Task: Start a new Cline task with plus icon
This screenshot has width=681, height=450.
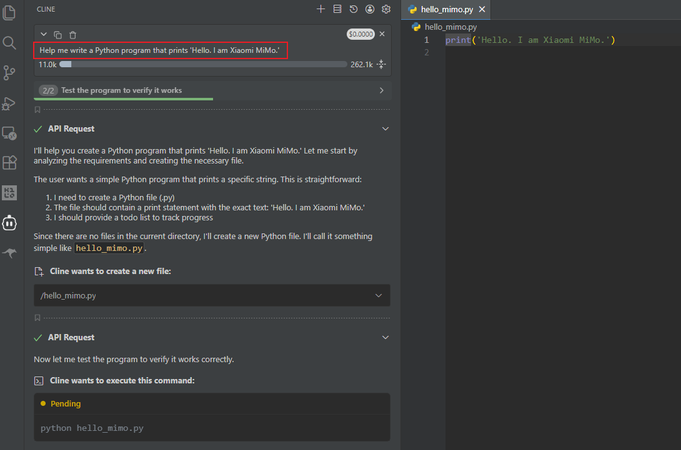Action: (x=321, y=9)
